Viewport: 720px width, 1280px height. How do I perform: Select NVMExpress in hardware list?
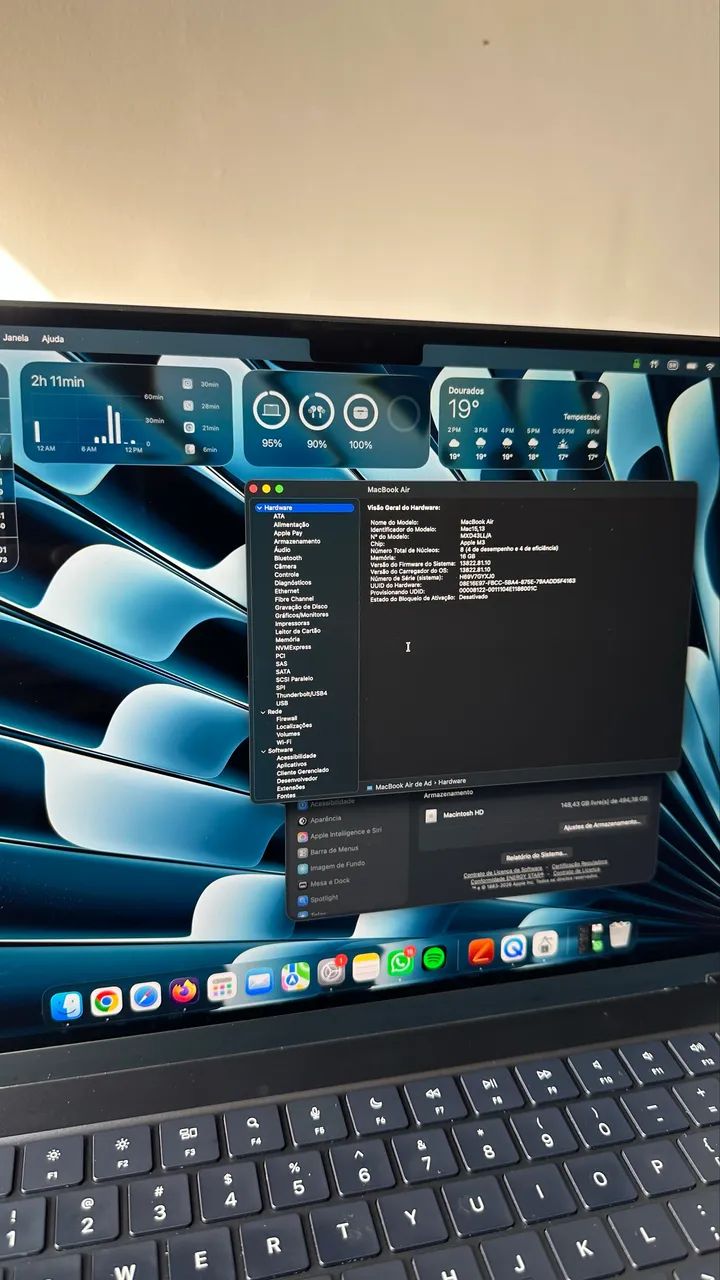[293, 648]
